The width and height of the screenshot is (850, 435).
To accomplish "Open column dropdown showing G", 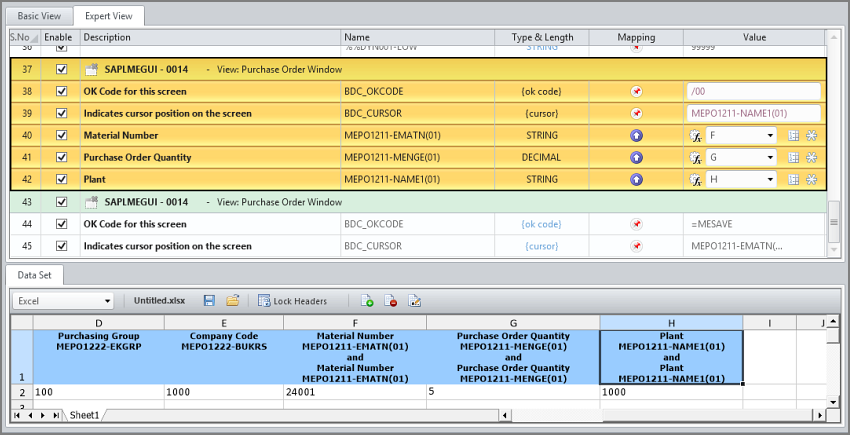I will click(741, 157).
